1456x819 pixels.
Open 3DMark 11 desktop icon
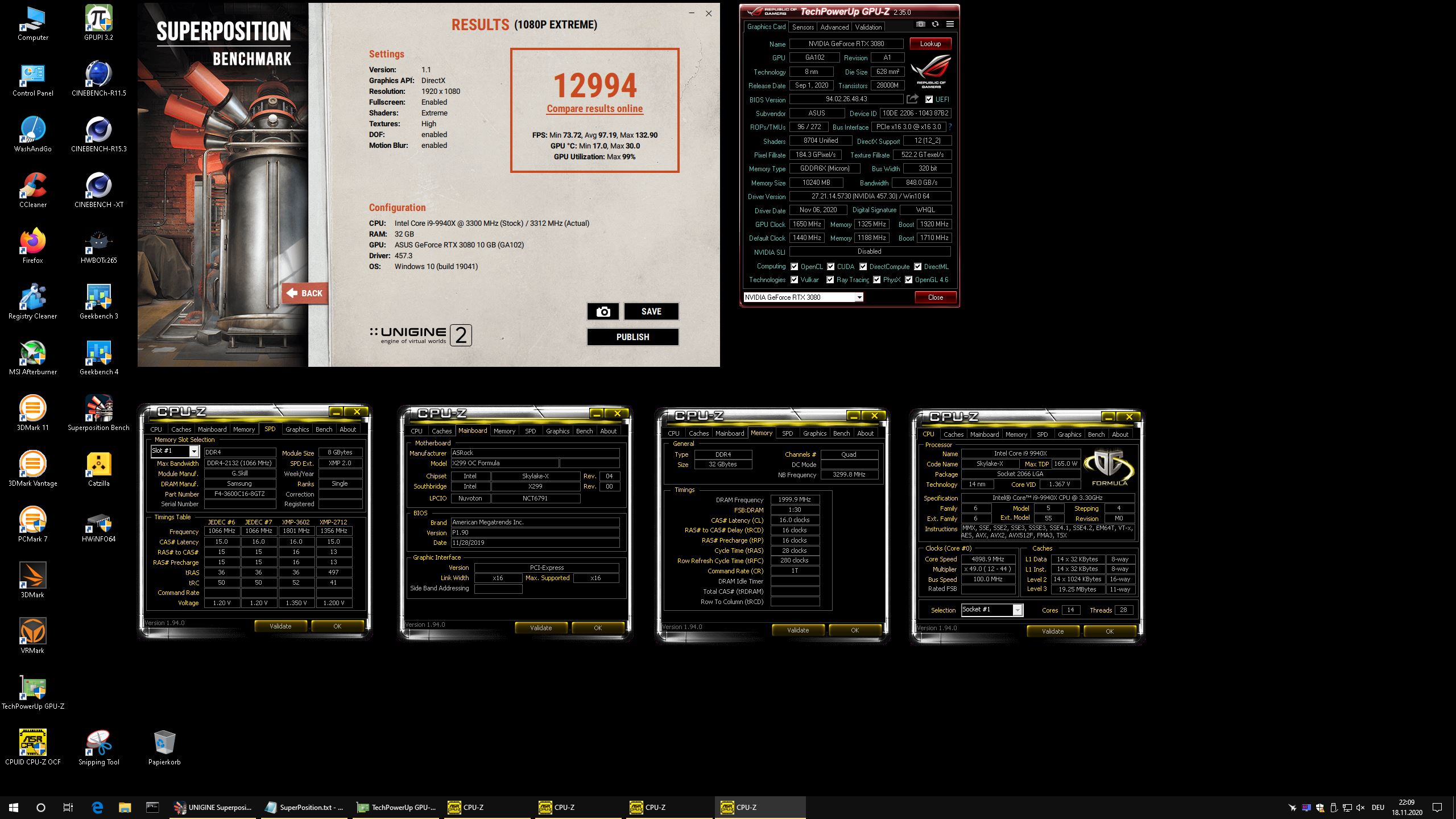tap(33, 414)
